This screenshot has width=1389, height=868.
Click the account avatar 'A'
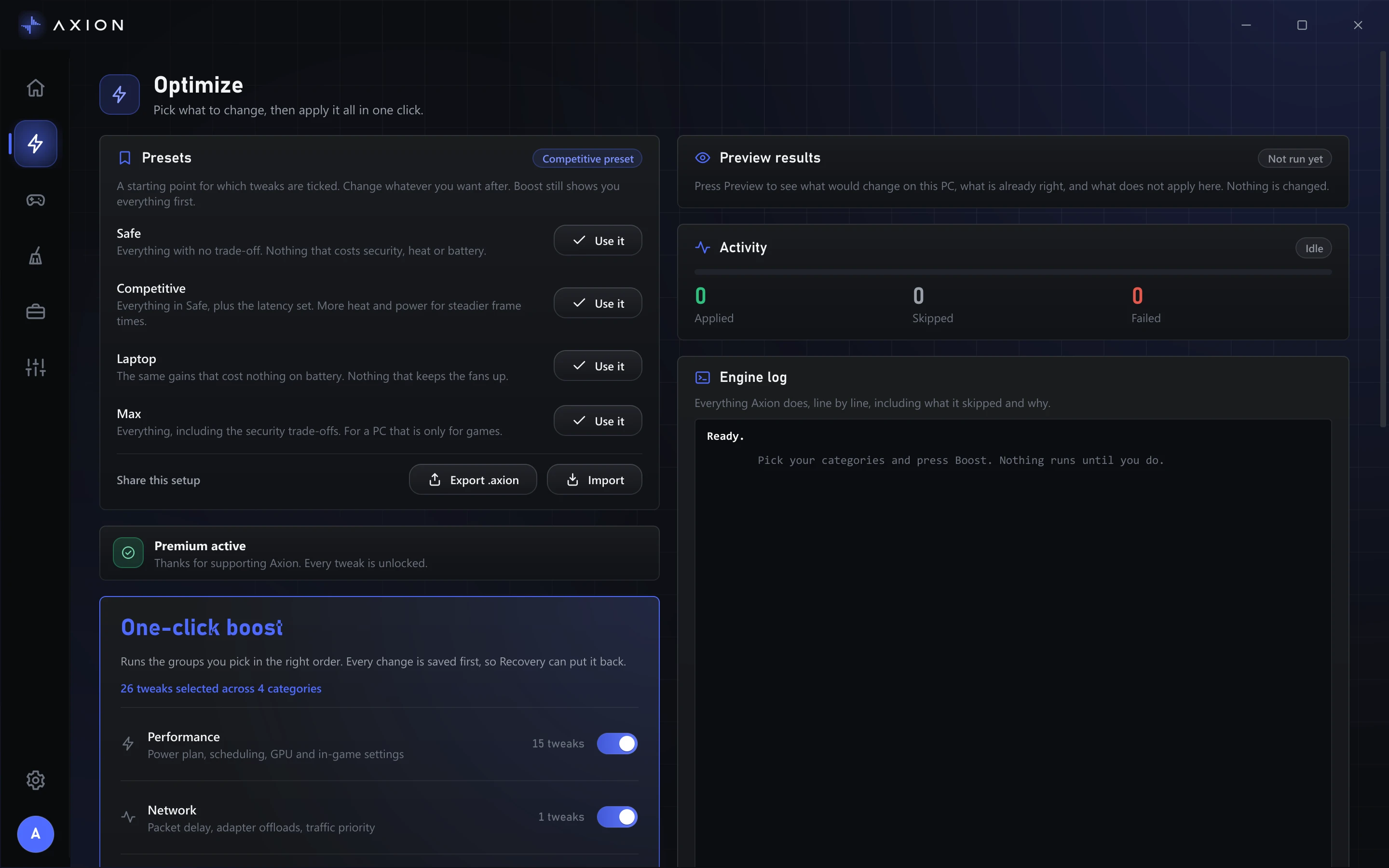(x=36, y=834)
